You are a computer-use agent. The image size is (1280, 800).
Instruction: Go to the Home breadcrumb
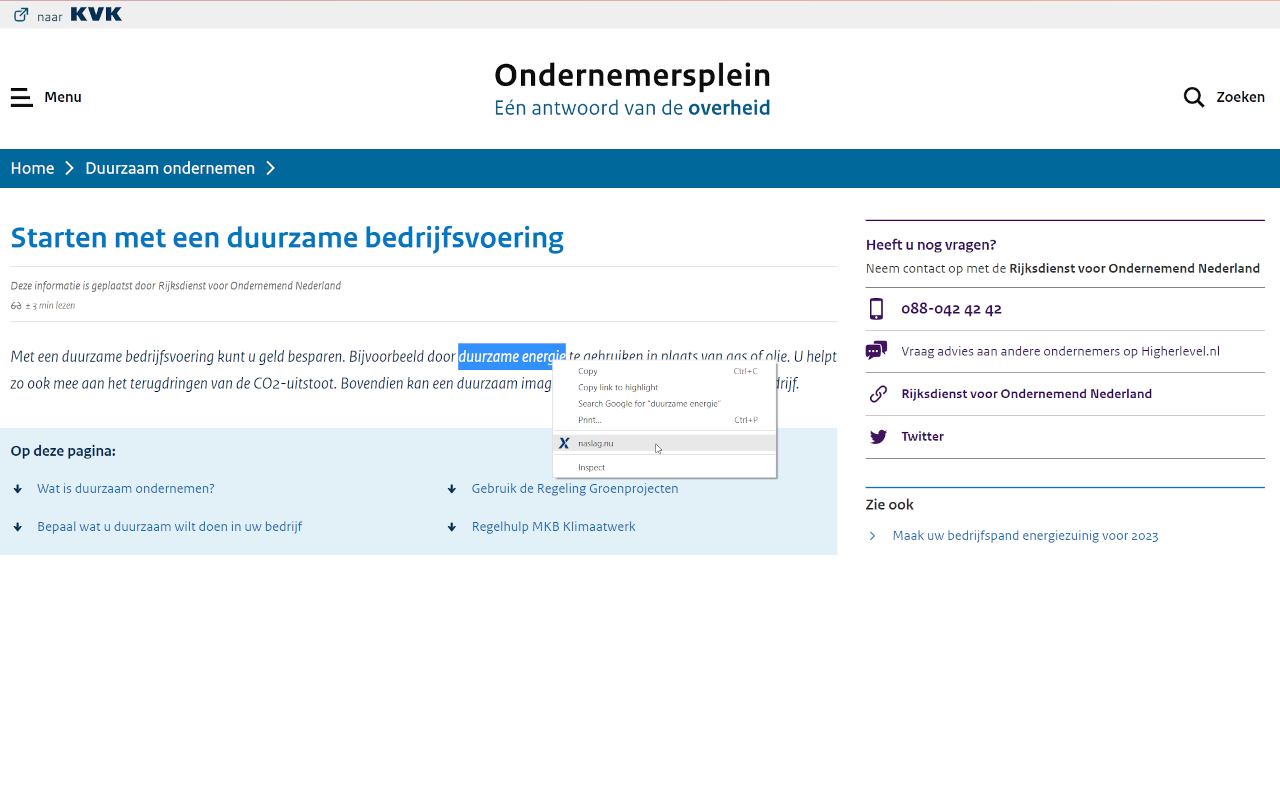point(32,168)
